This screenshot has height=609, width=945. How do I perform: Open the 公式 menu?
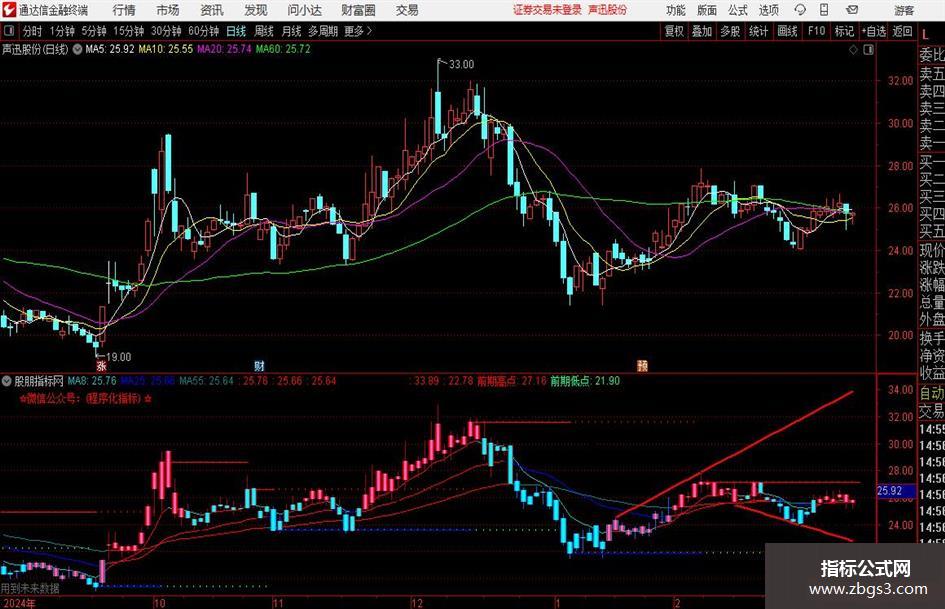point(738,10)
